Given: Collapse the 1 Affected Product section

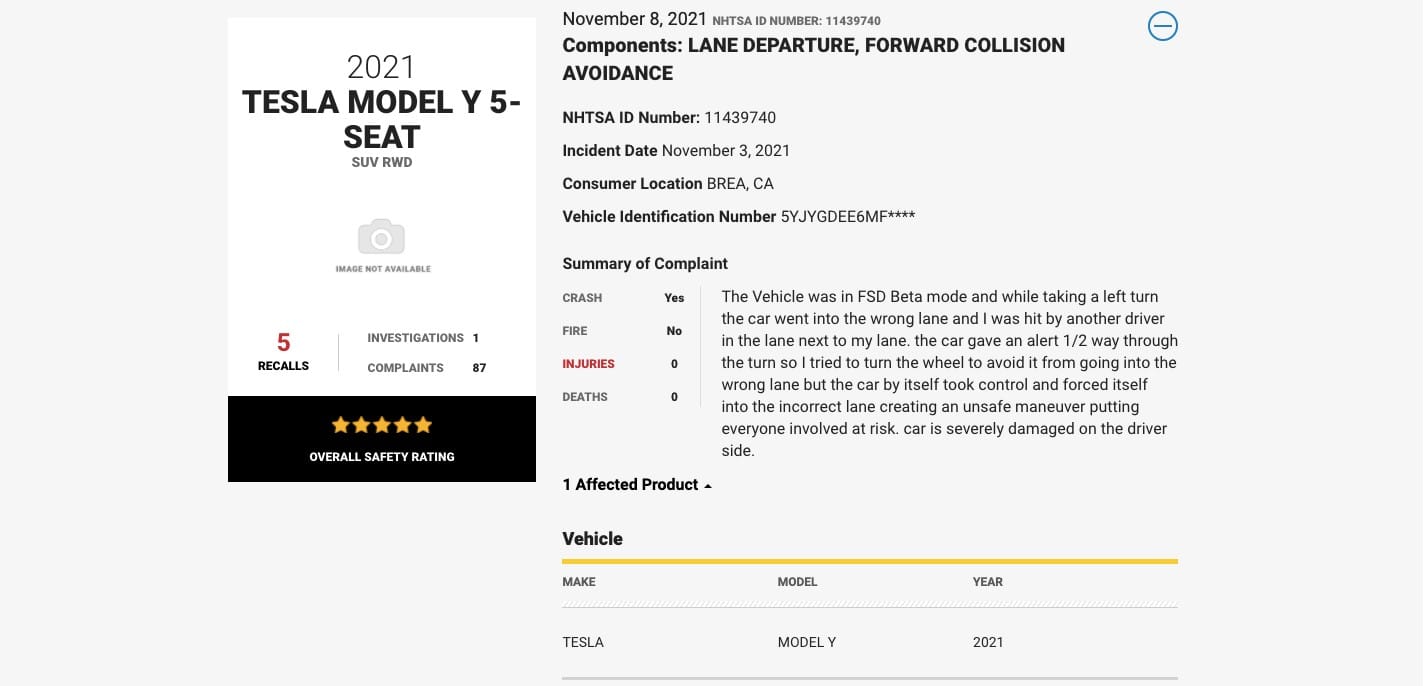Looking at the screenshot, I should point(635,484).
